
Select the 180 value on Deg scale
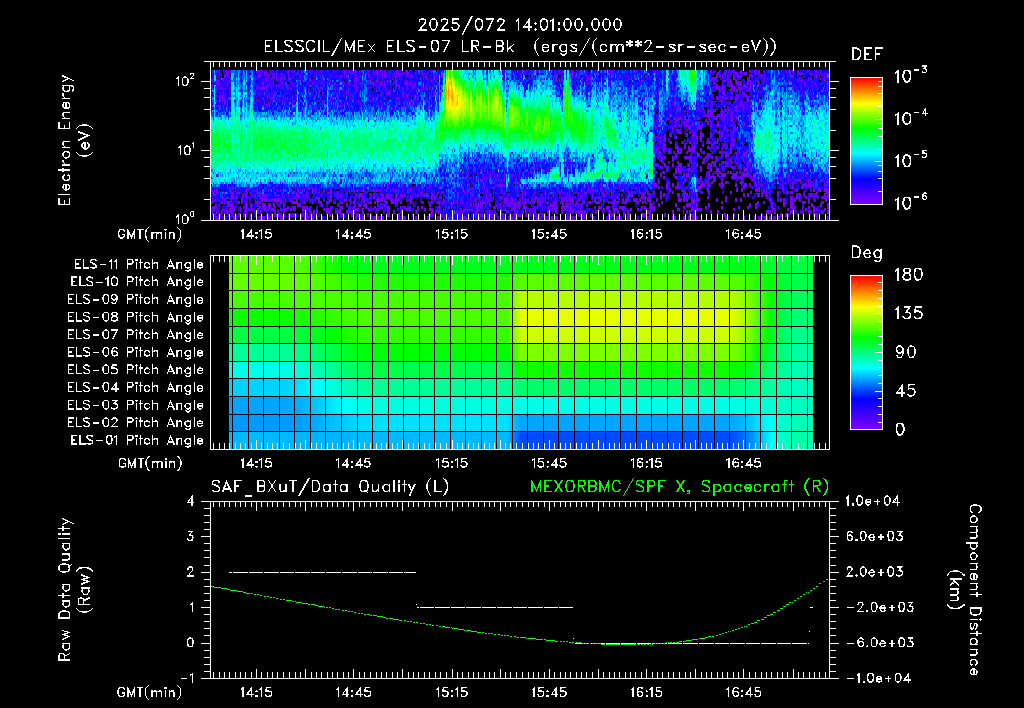pyautogui.click(x=908, y=275)
